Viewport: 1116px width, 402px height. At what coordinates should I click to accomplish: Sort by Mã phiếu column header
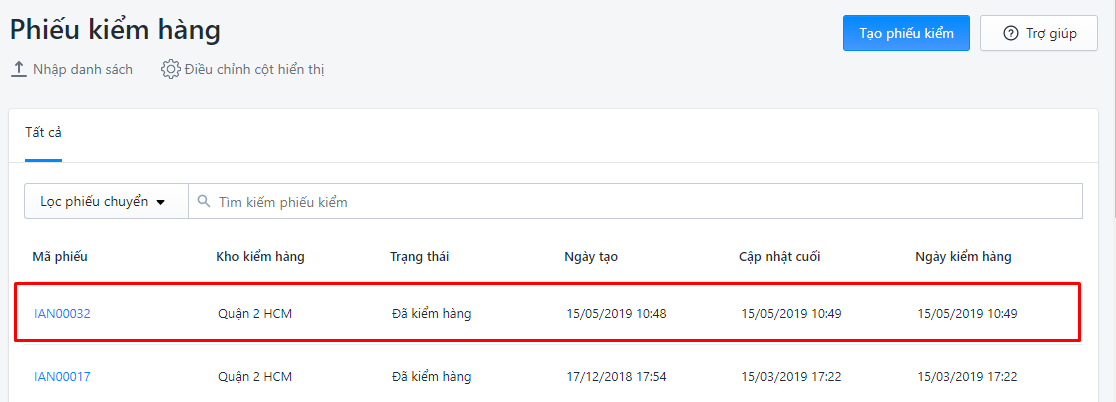pos(60,257)
